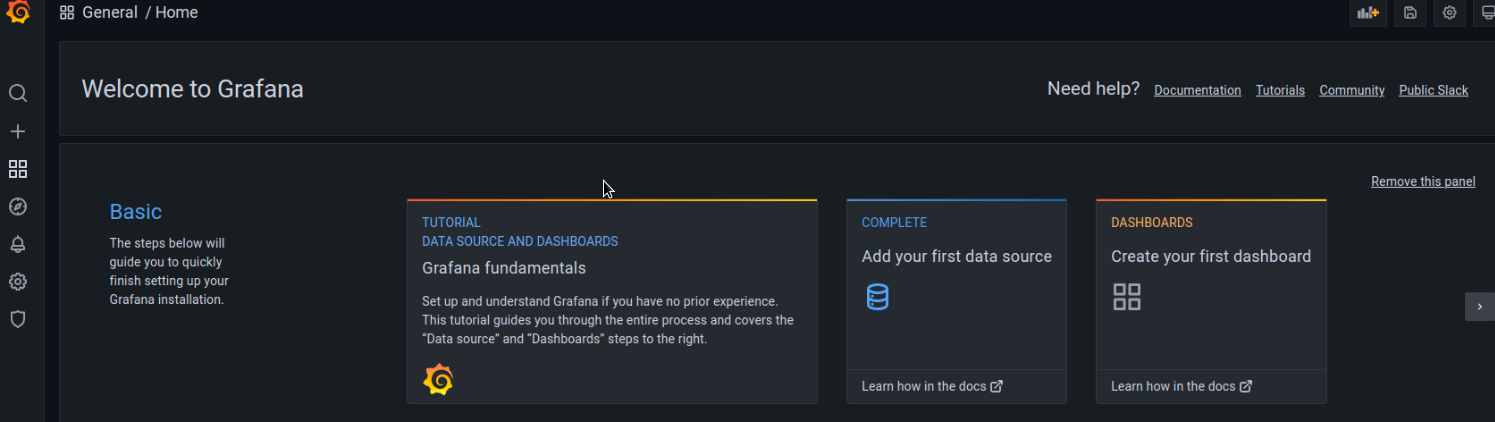The width and height of the screenshot is (1495, 422).
Task: Toggle the cycle view mode monitor icon
Action: [x=1487, y=13]
